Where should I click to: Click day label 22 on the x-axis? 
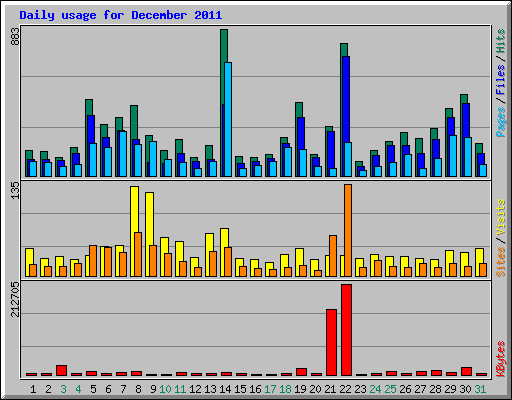tap(345, 389)
